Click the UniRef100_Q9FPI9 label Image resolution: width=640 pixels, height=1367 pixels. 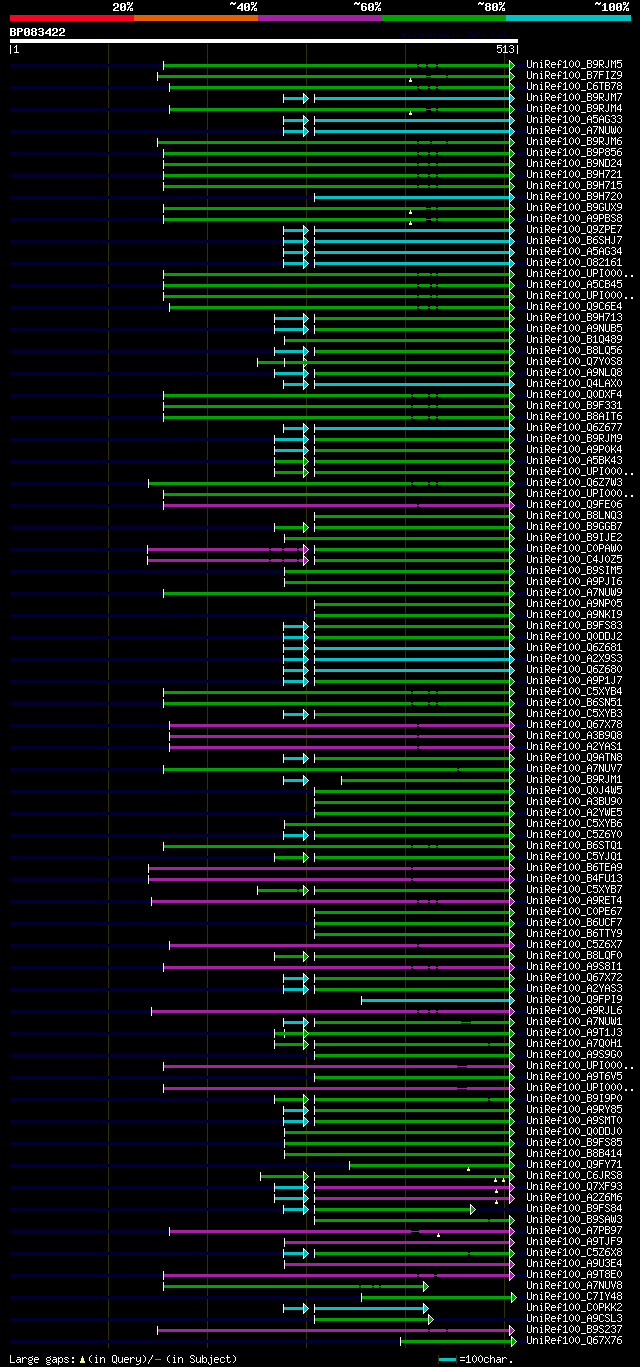pos(575,999)
